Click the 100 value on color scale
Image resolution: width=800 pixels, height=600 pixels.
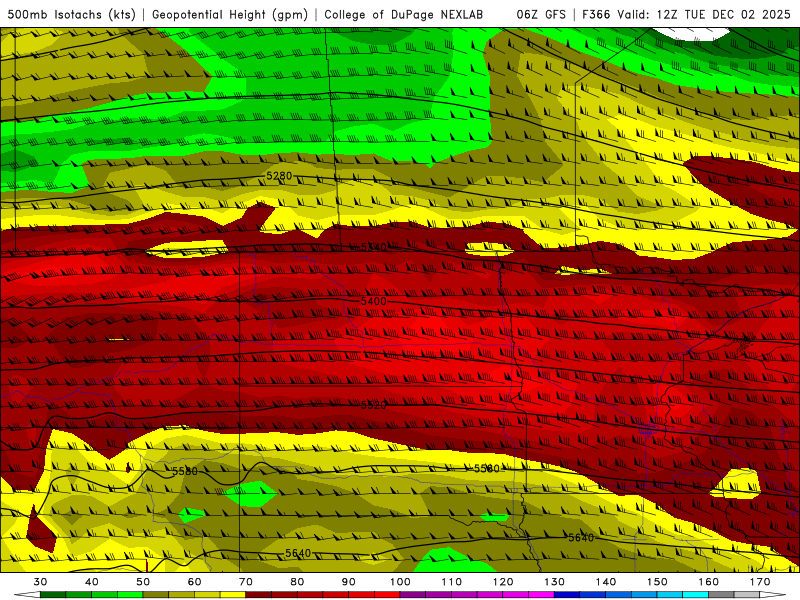pos(401,582)
